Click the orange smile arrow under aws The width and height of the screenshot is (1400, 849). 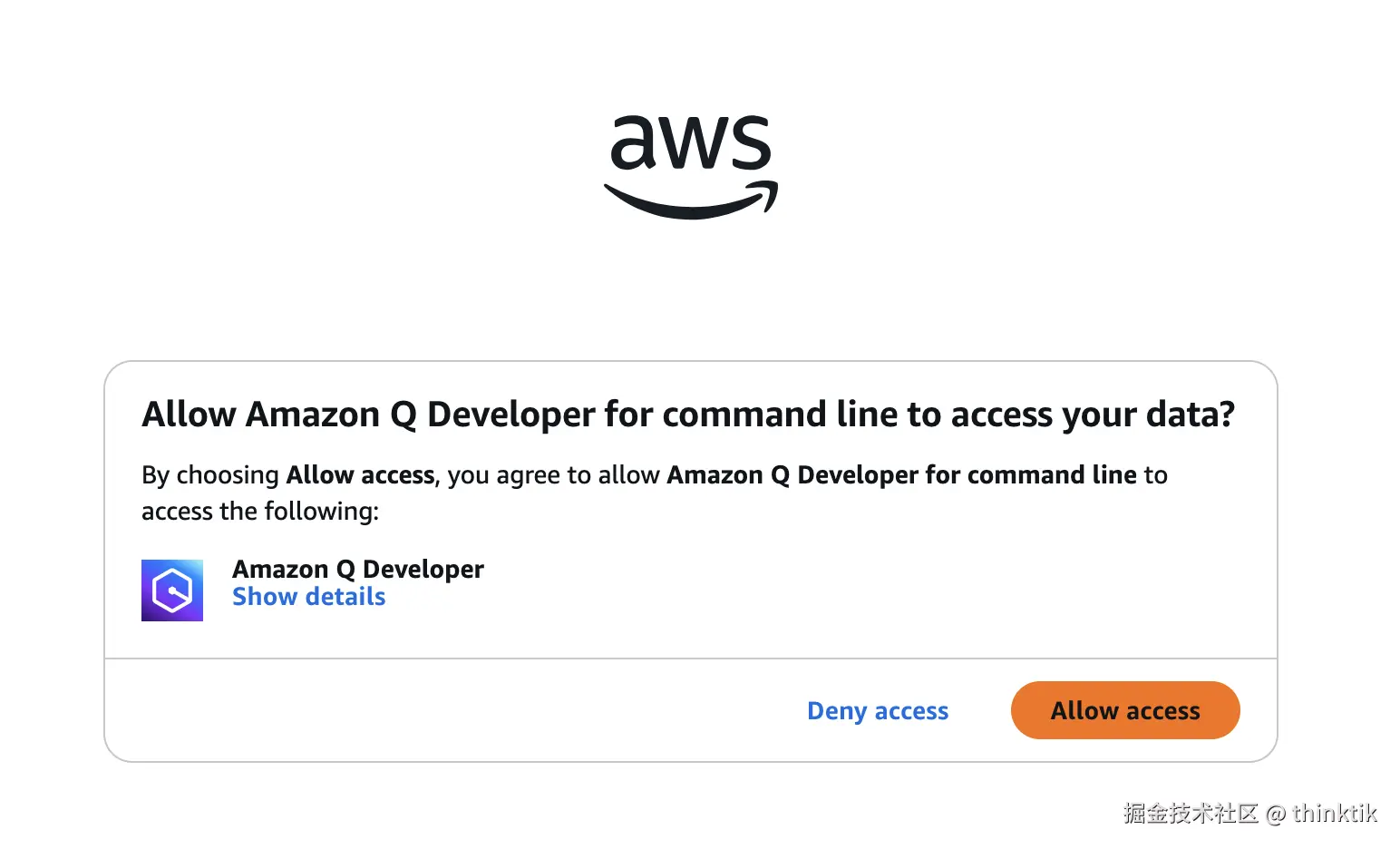click(x=691, y=201)
